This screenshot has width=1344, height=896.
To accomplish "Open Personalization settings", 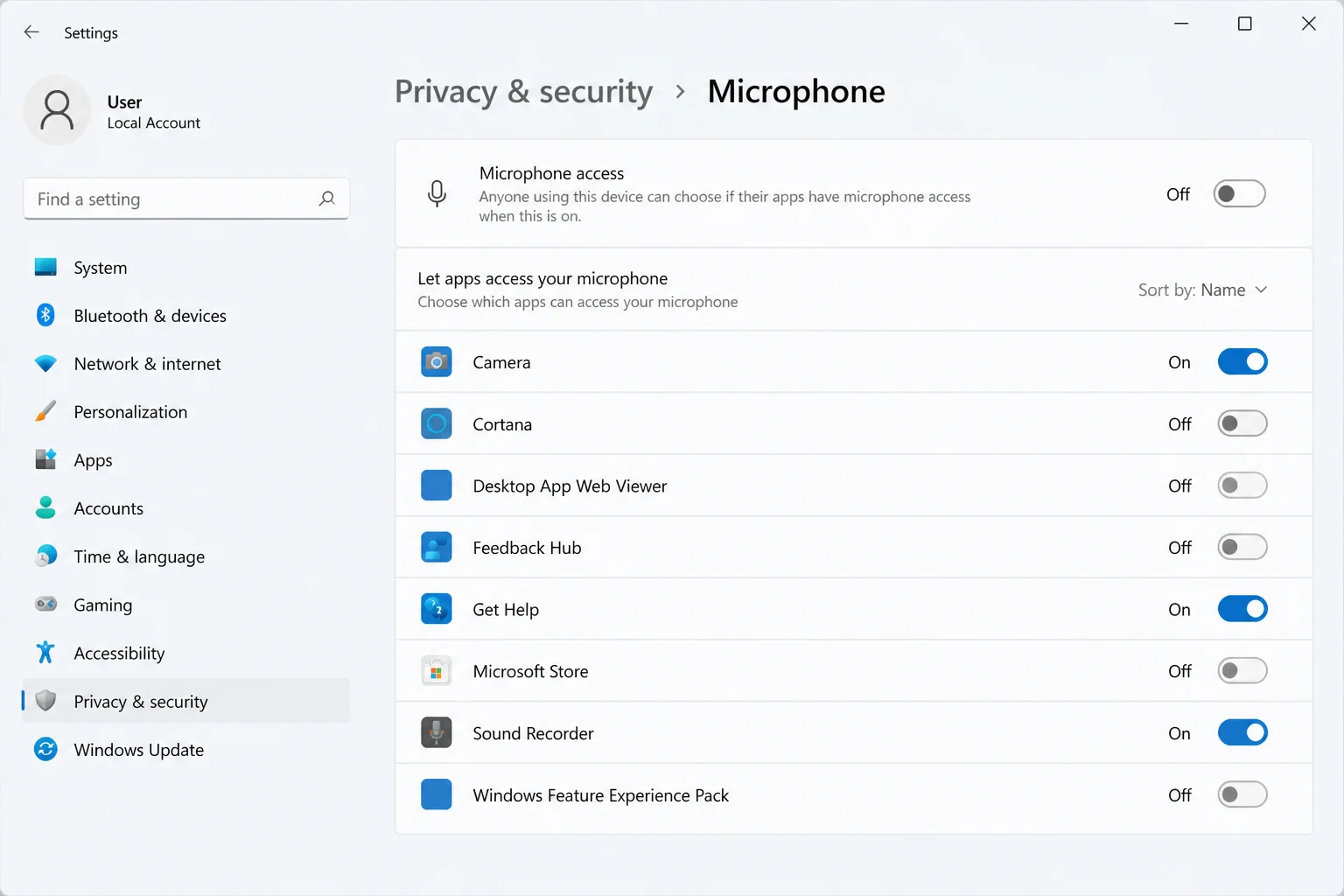I will [186, 411].
